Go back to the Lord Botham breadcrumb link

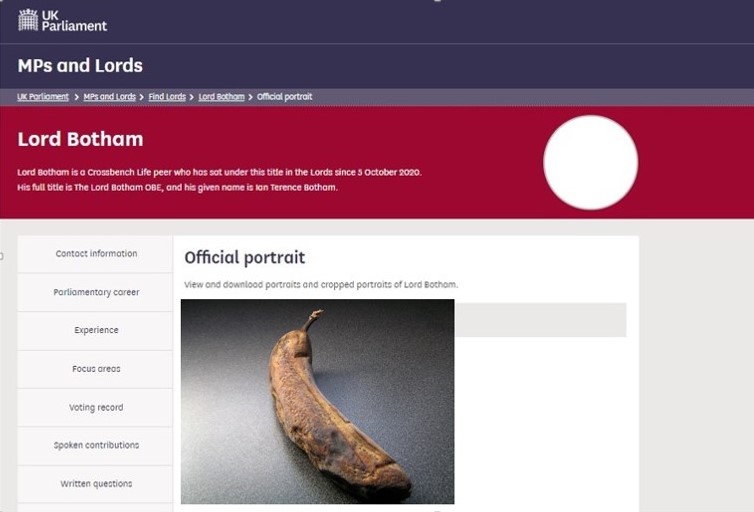coord(222,97)
